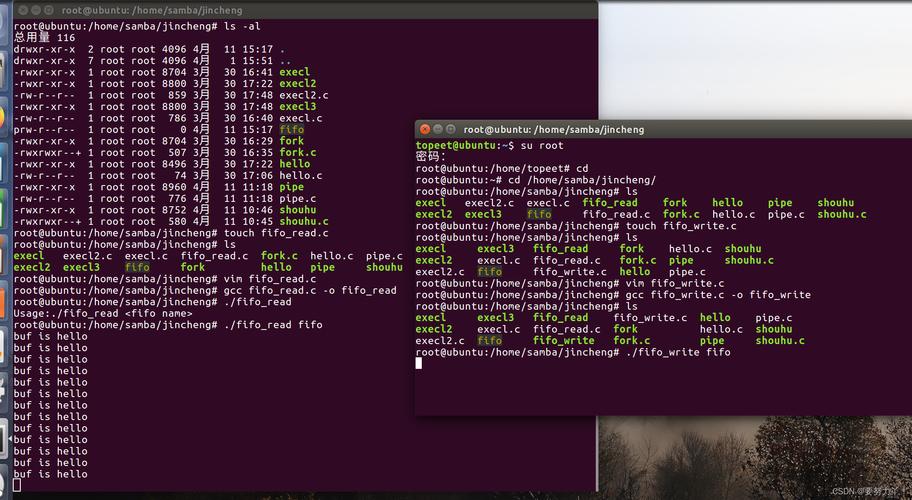Click the 'Usage:./fifo_read <fifo name>' message

pos(103,313)
